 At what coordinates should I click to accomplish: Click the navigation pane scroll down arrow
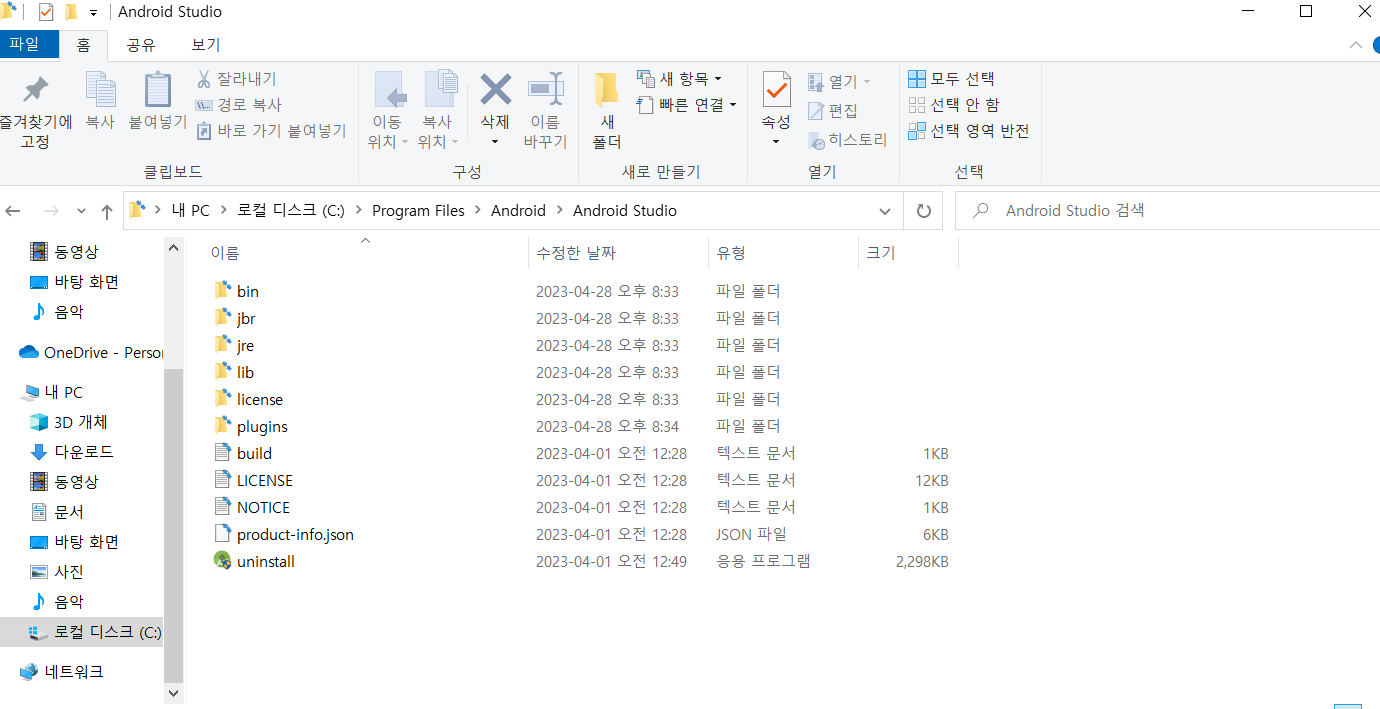pos(174,692)
